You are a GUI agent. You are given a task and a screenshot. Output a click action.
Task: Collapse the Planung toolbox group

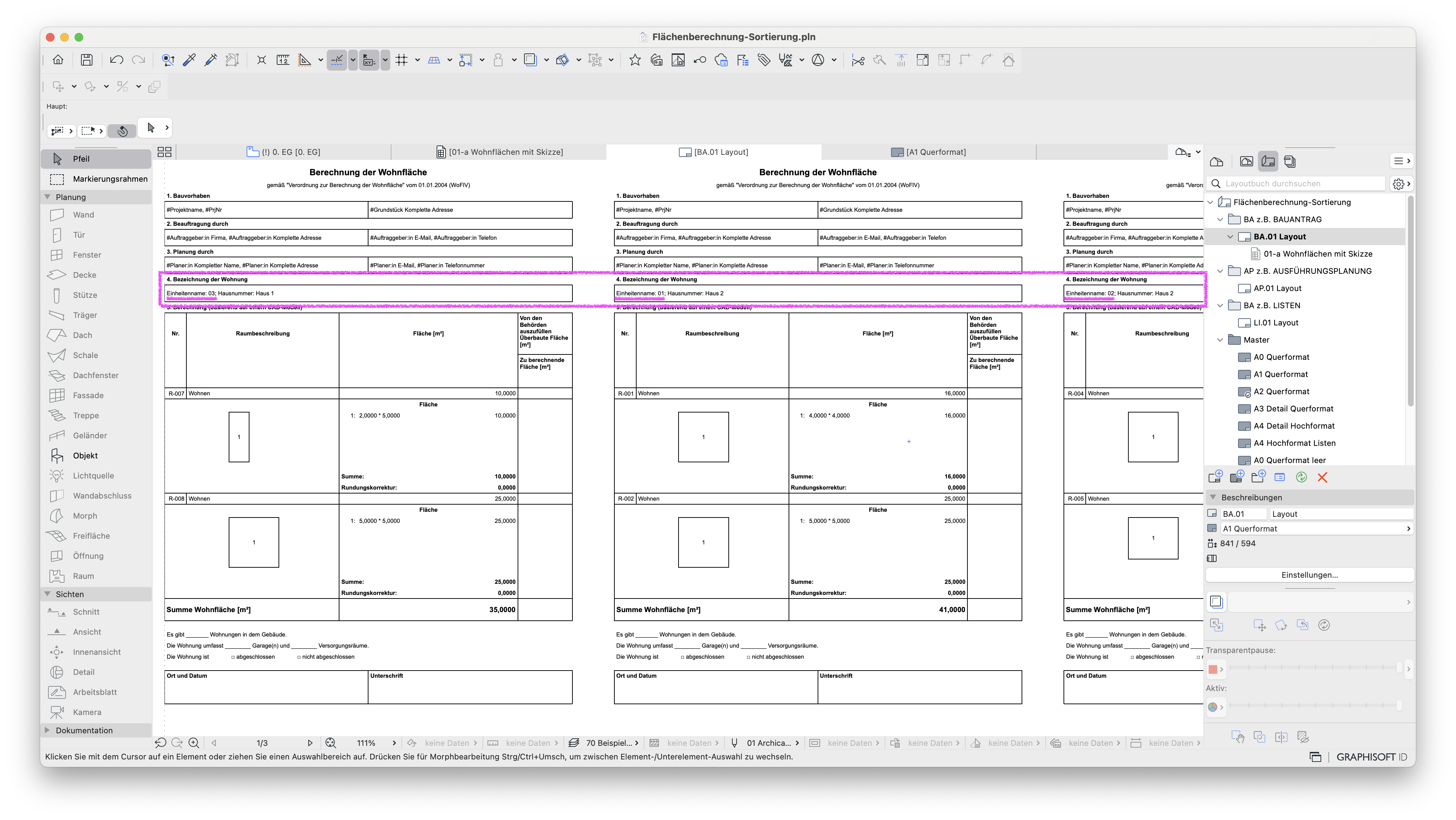click(47, 197)
